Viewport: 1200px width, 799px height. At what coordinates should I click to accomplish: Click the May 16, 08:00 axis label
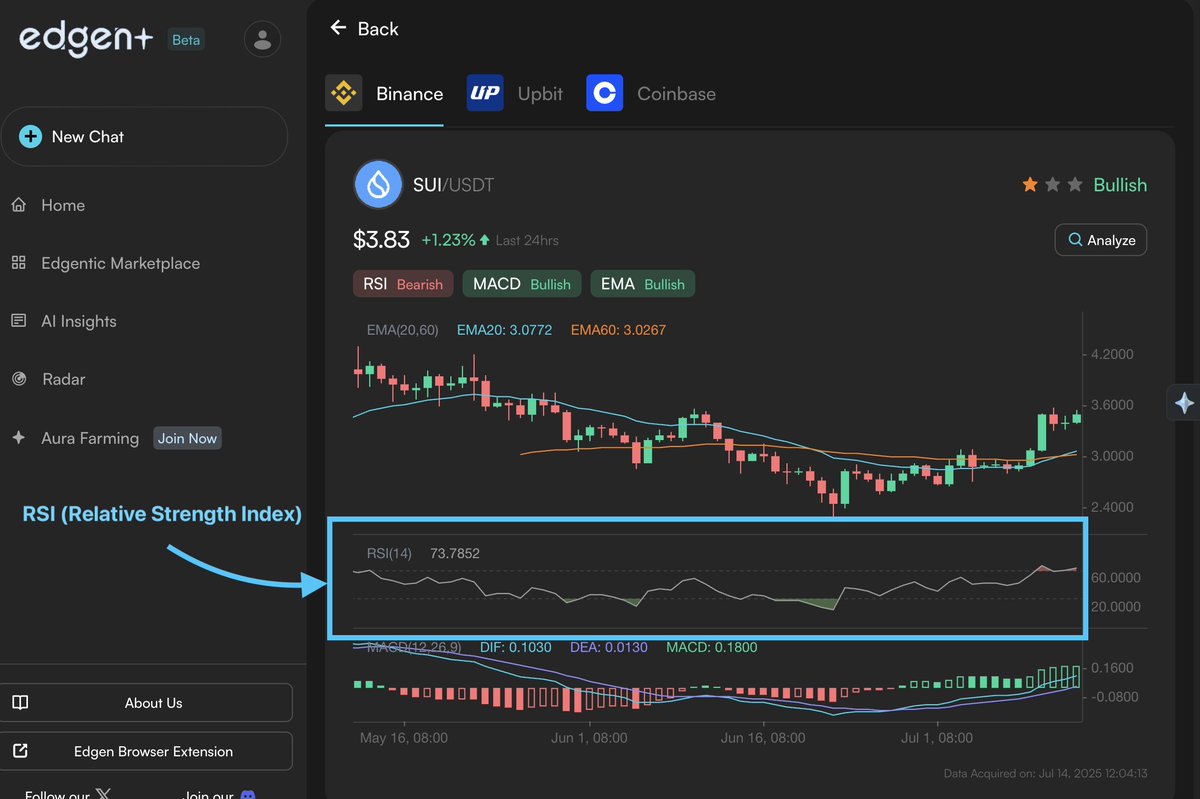(x=403, y=738)
